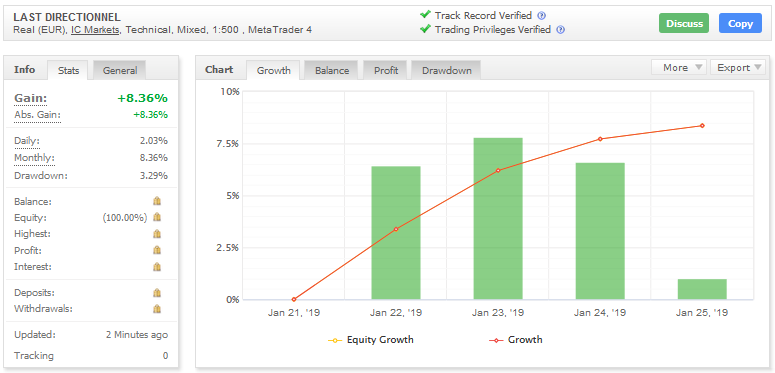Click the Drawdown label in Info panel
The width and height of the screenshot is (775, 373).
point(41,175)
